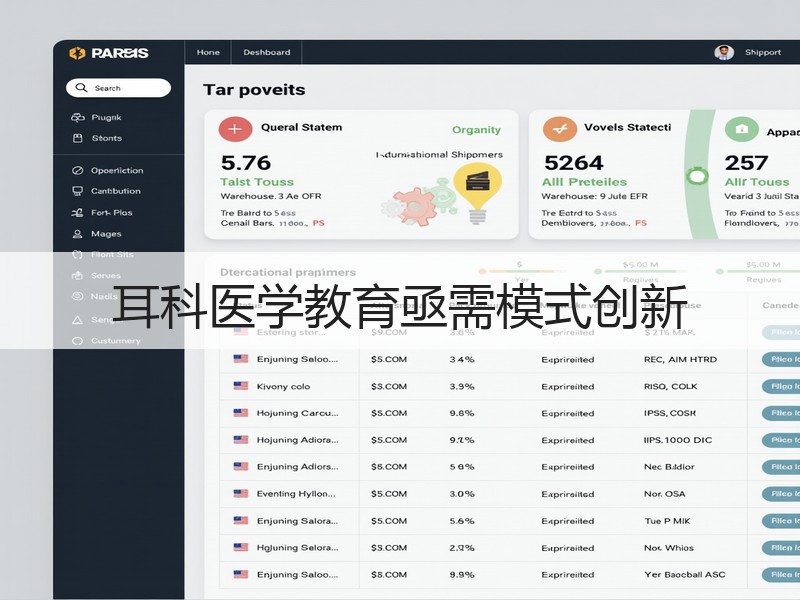Screen dimensions: 800x600
Task: Click the Piugrik sidebar icon
Action: click(78, 117)
